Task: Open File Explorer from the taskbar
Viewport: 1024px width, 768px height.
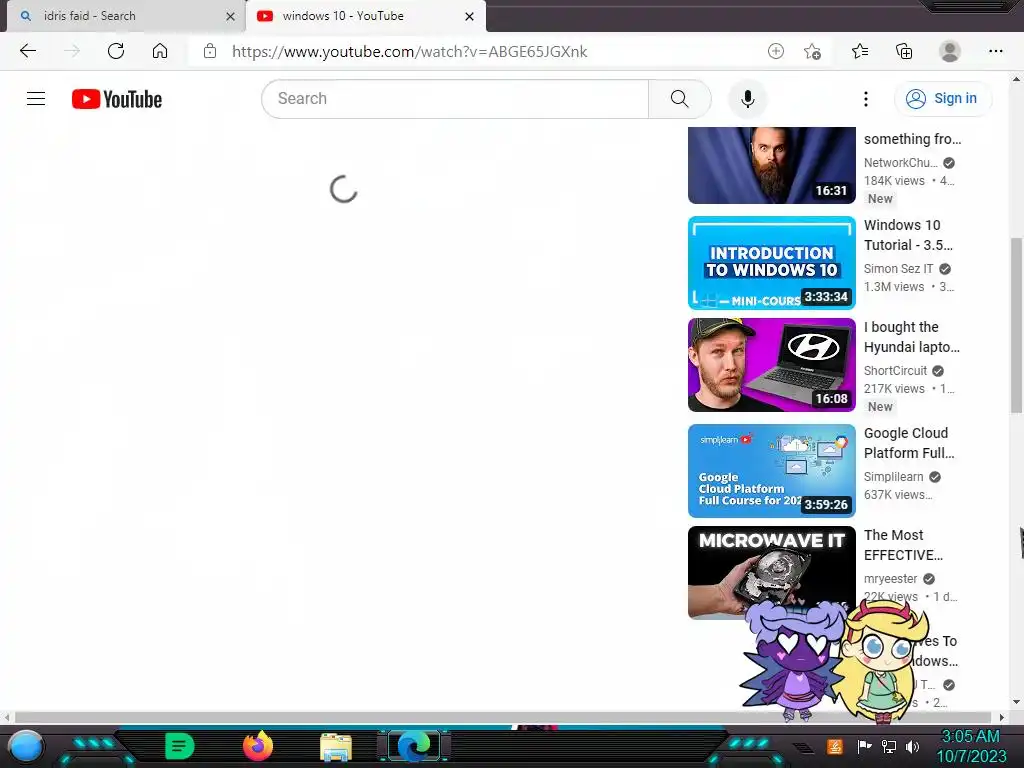Action: click(x=336, y=747)
